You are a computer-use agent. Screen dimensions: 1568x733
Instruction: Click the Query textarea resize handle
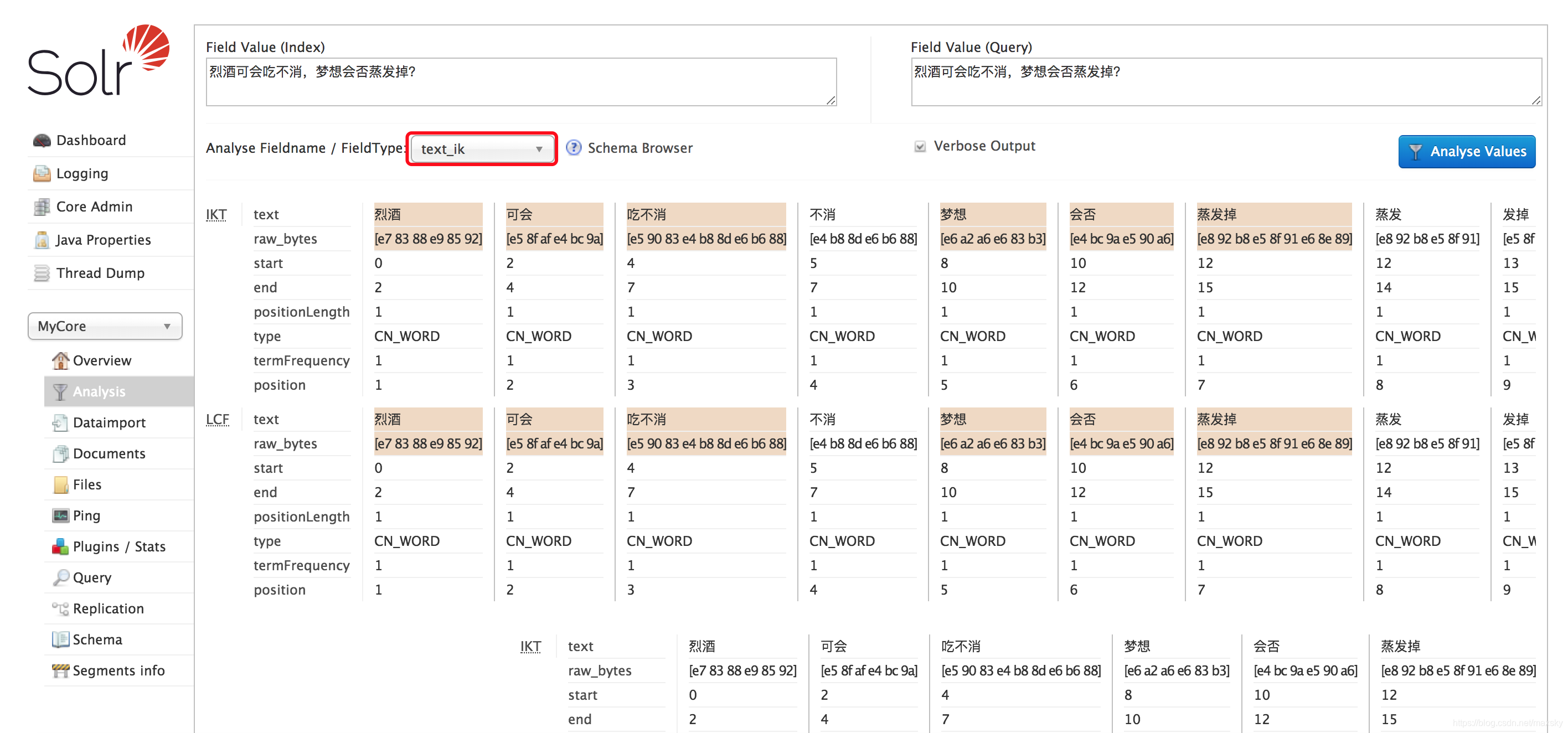tap(1536, 100)
